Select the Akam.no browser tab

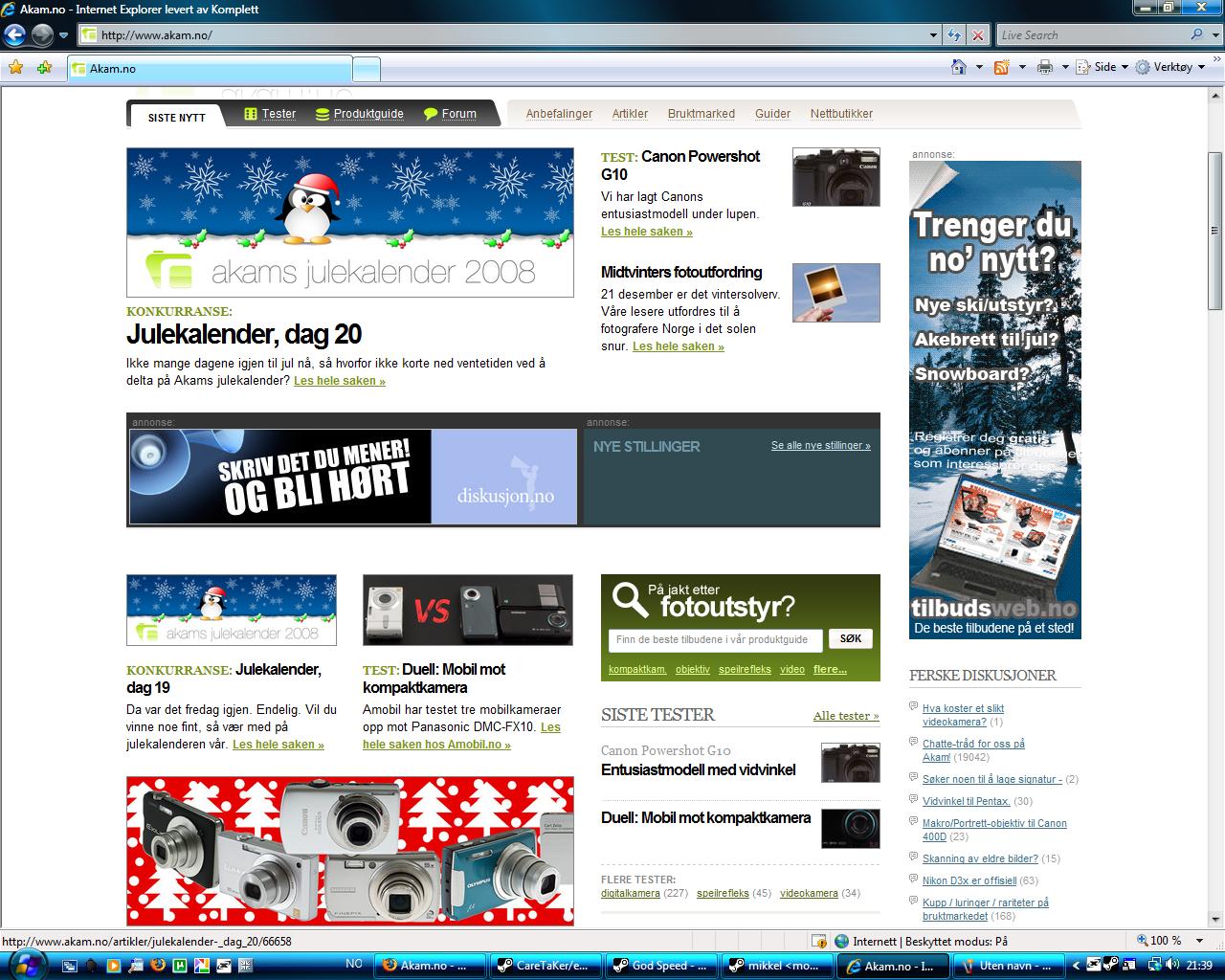[x=210, y=69]
